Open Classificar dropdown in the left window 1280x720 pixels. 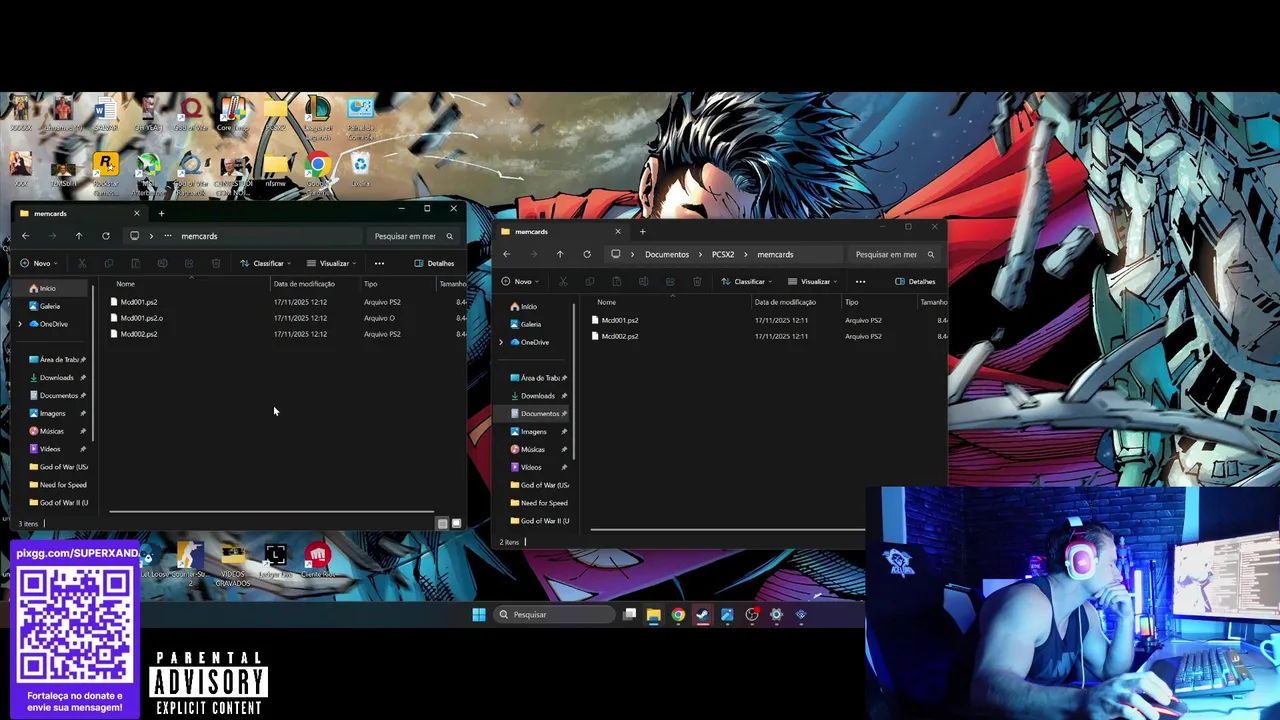pos(266,263)
